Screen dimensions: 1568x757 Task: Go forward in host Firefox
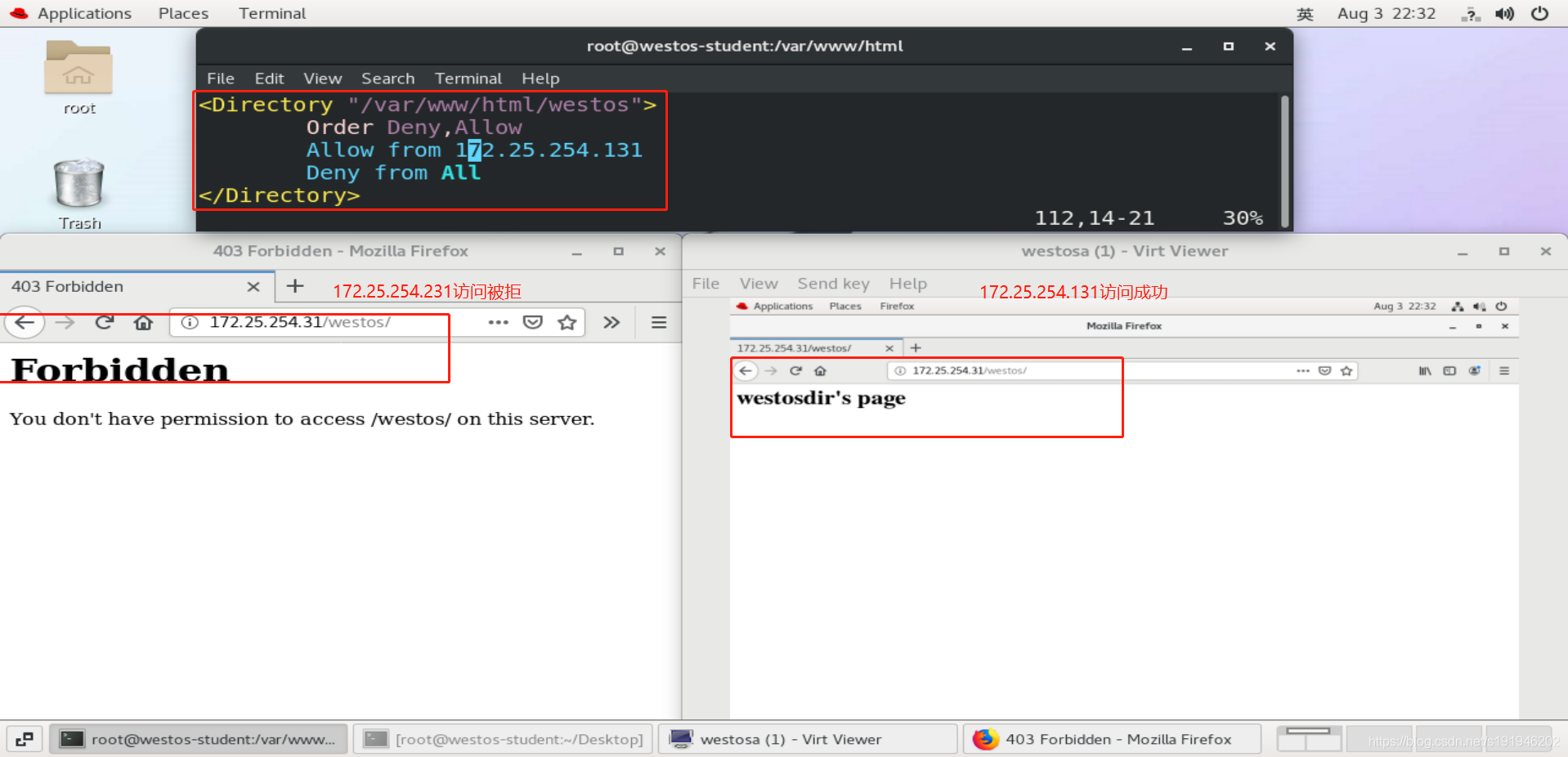pos(65,322)
